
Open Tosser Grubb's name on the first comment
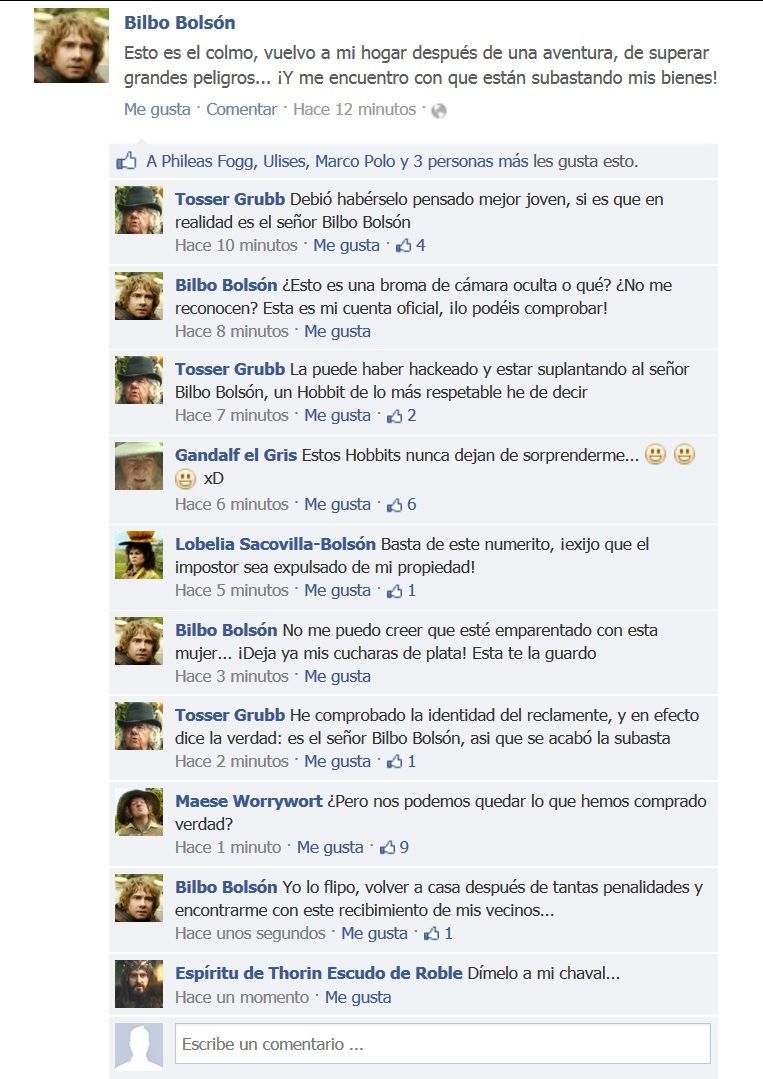(x=230, y=200)
